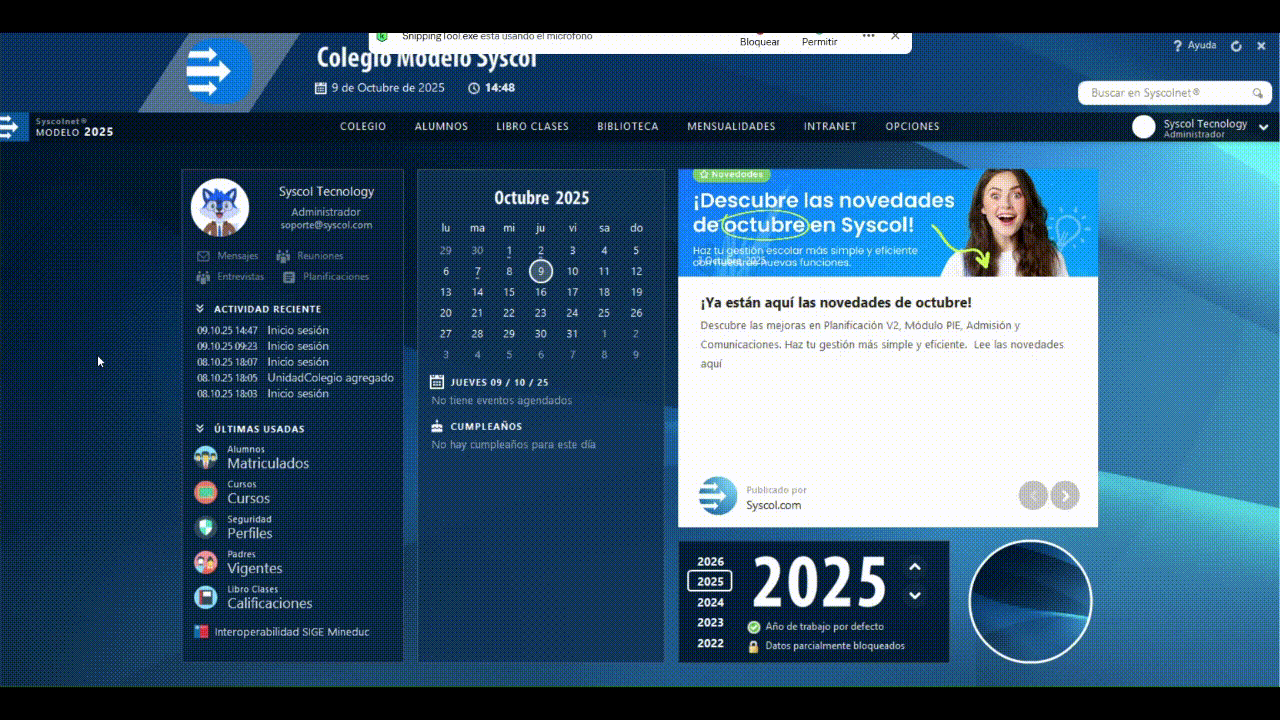Click the calendar icon beside 9 de Octubre

[321, 88]
